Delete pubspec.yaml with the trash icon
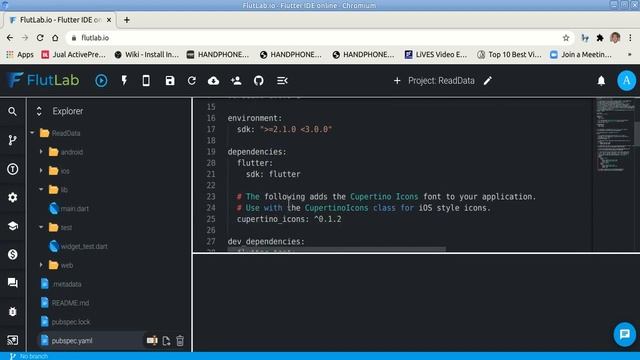The image size is (640, 360). point(180,340)
